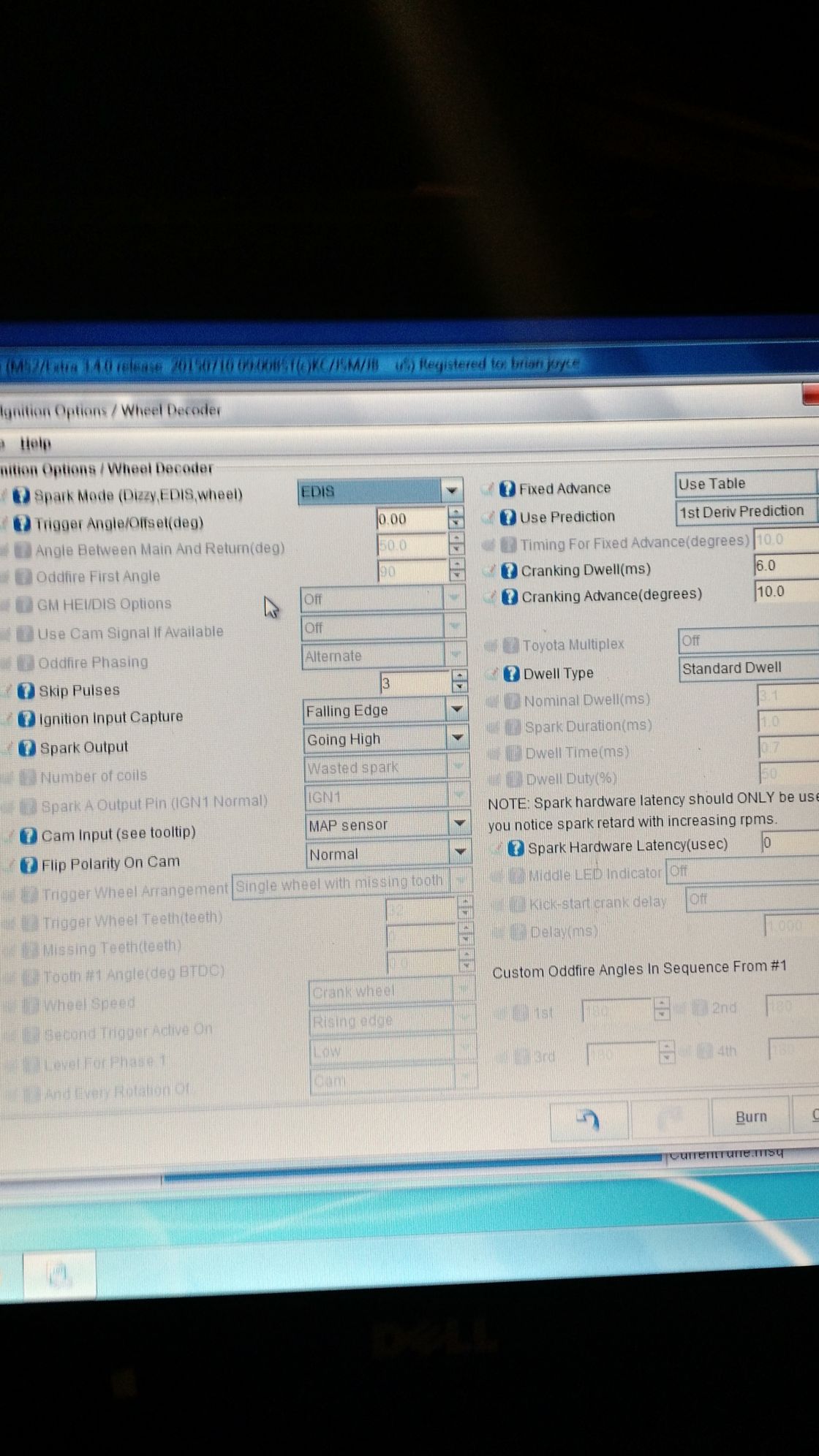Open Fixed Advance Use Table dropdown
The width and height of the screenshot is (819, 1456).
coord(747,484)
